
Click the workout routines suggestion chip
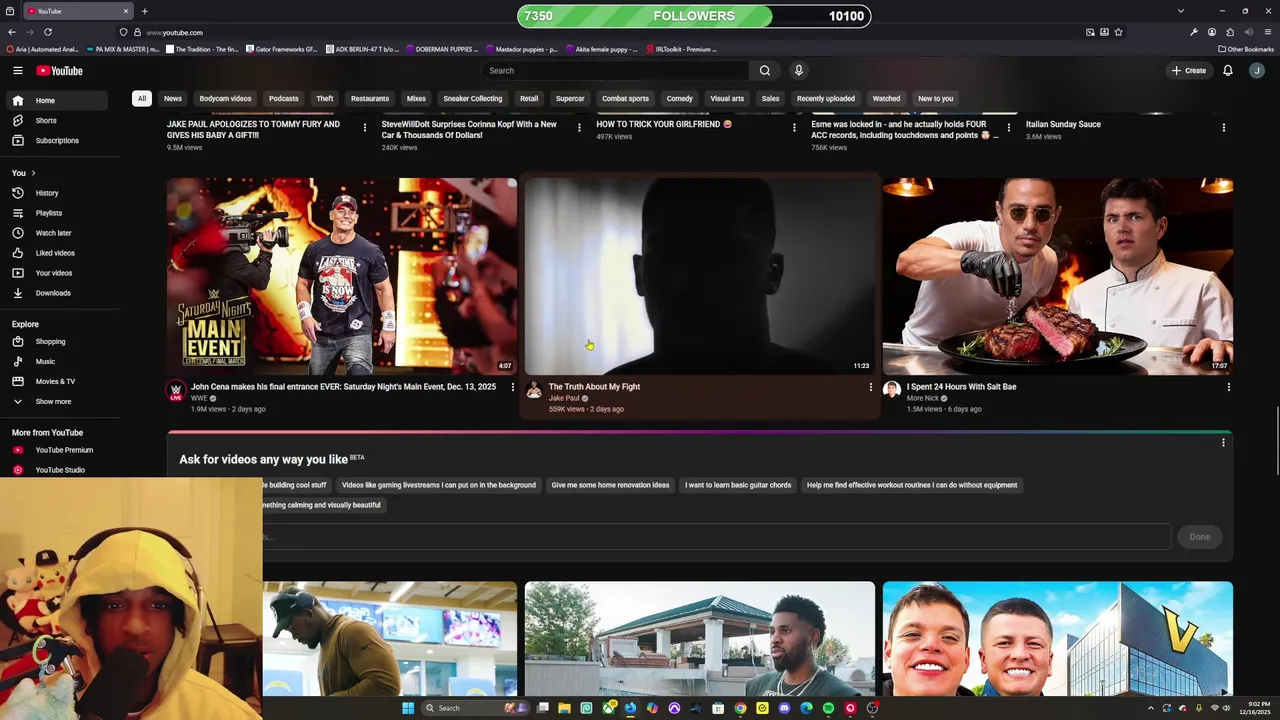coord(912,485)
